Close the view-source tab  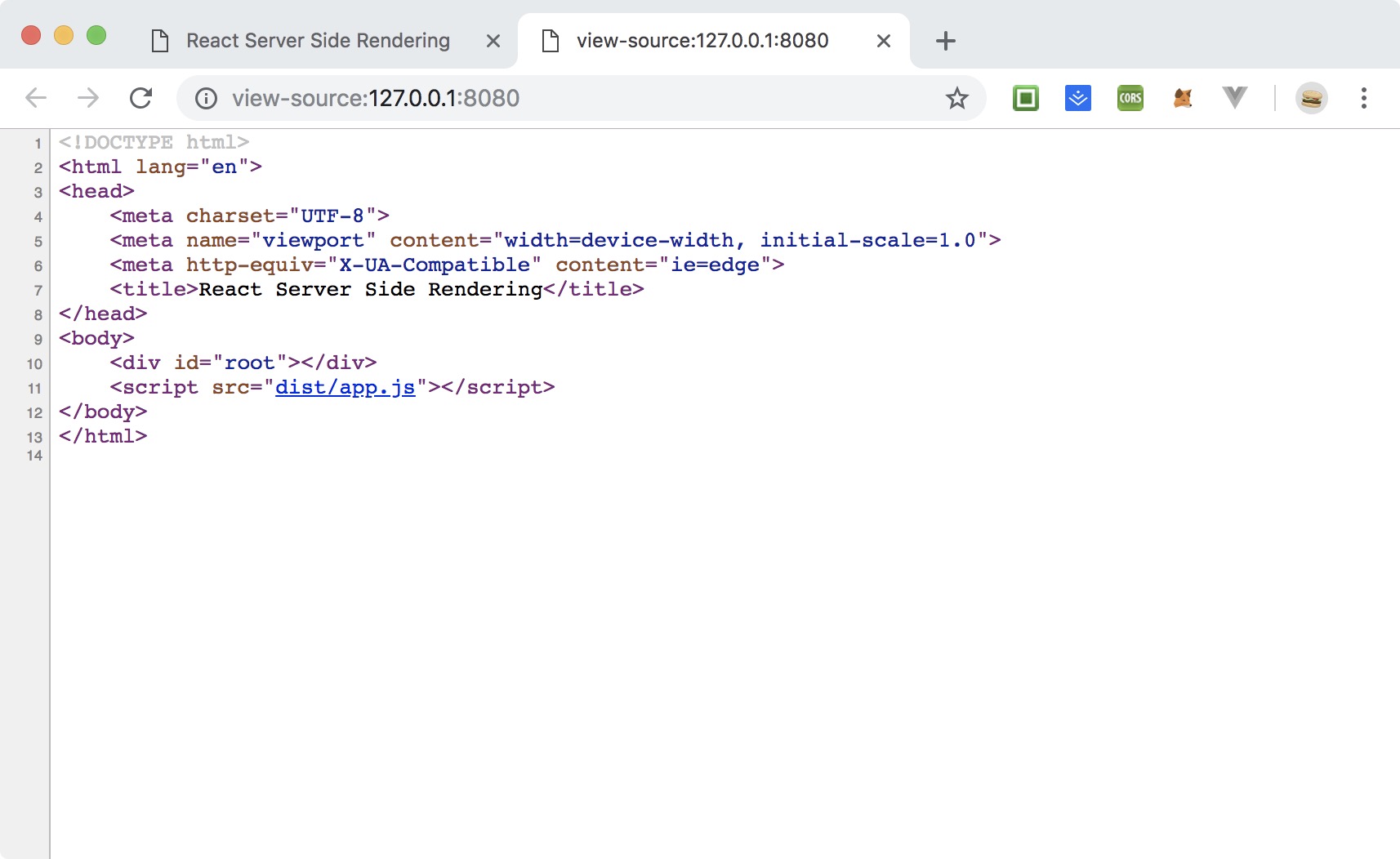point(884,41)
